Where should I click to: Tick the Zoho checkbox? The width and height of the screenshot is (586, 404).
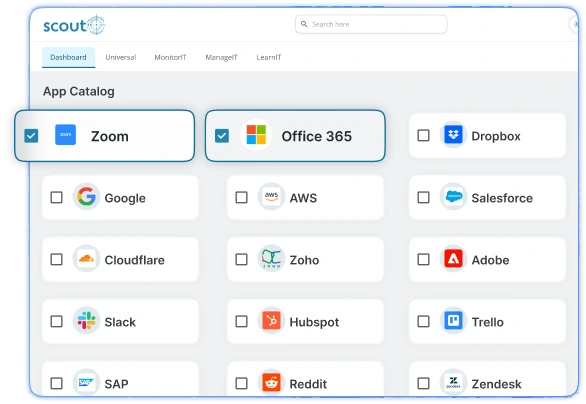tap(241, 259)
